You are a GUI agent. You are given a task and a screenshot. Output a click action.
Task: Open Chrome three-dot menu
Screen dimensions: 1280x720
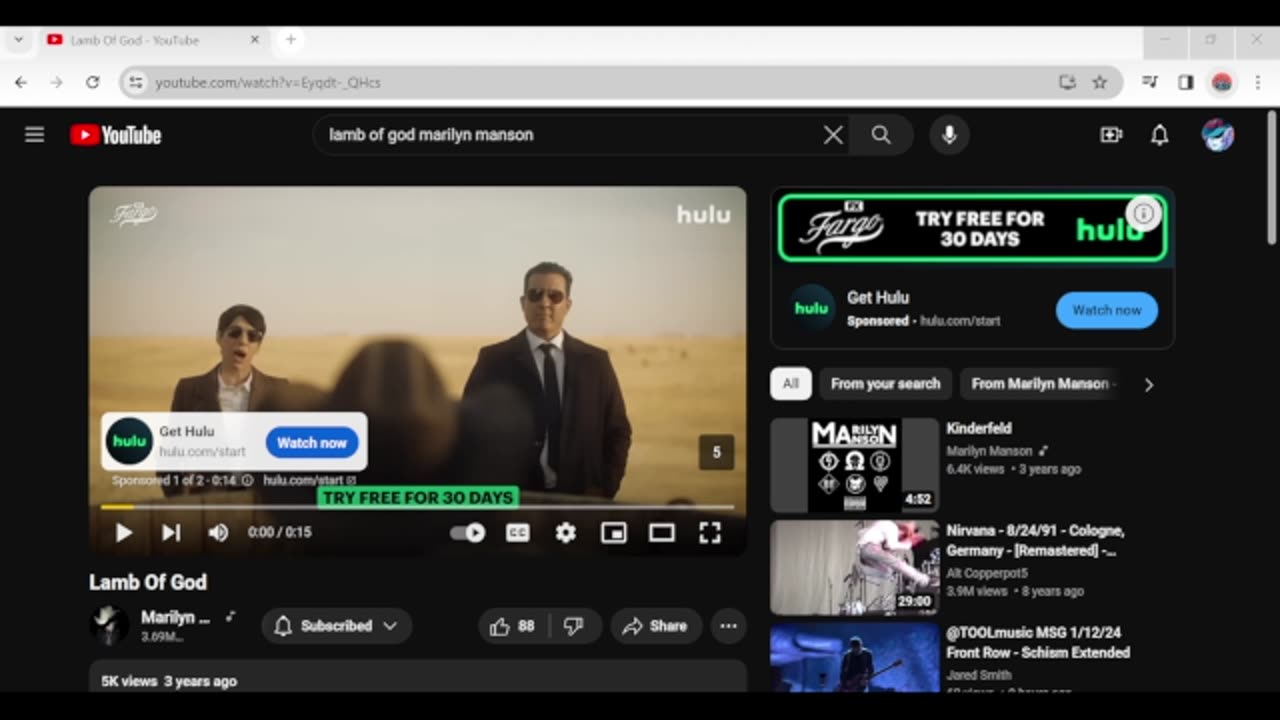point(1258,82)
